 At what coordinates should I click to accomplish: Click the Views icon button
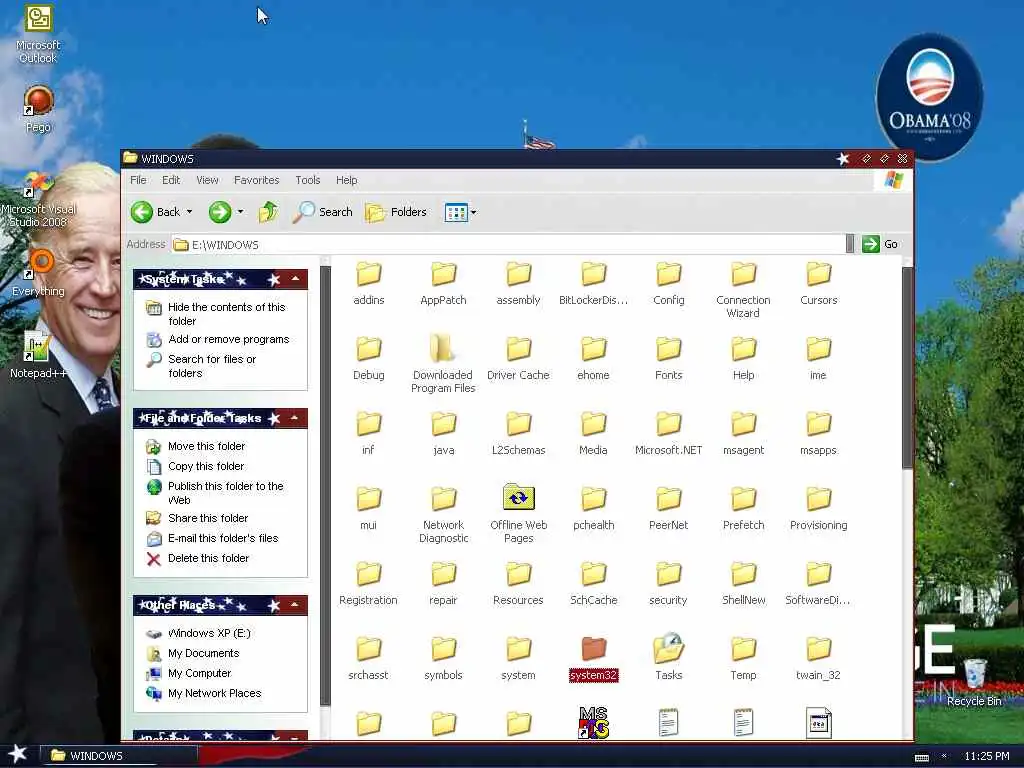(456, 212)
